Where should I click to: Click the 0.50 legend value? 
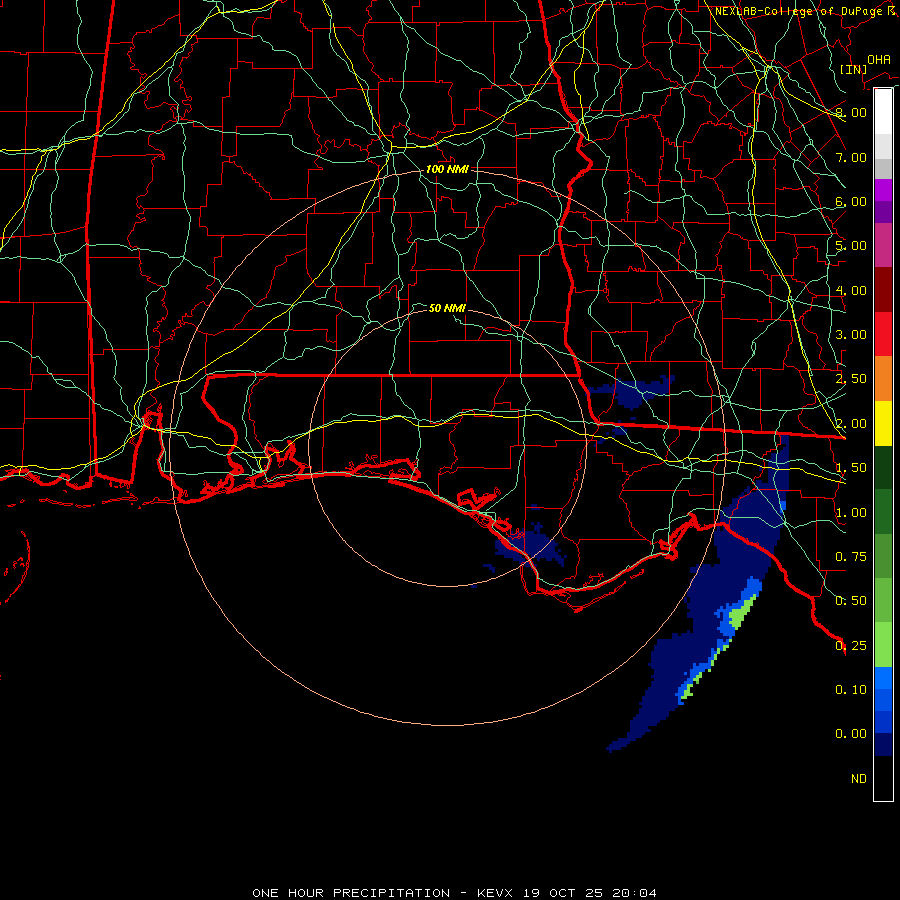point(851,601)
